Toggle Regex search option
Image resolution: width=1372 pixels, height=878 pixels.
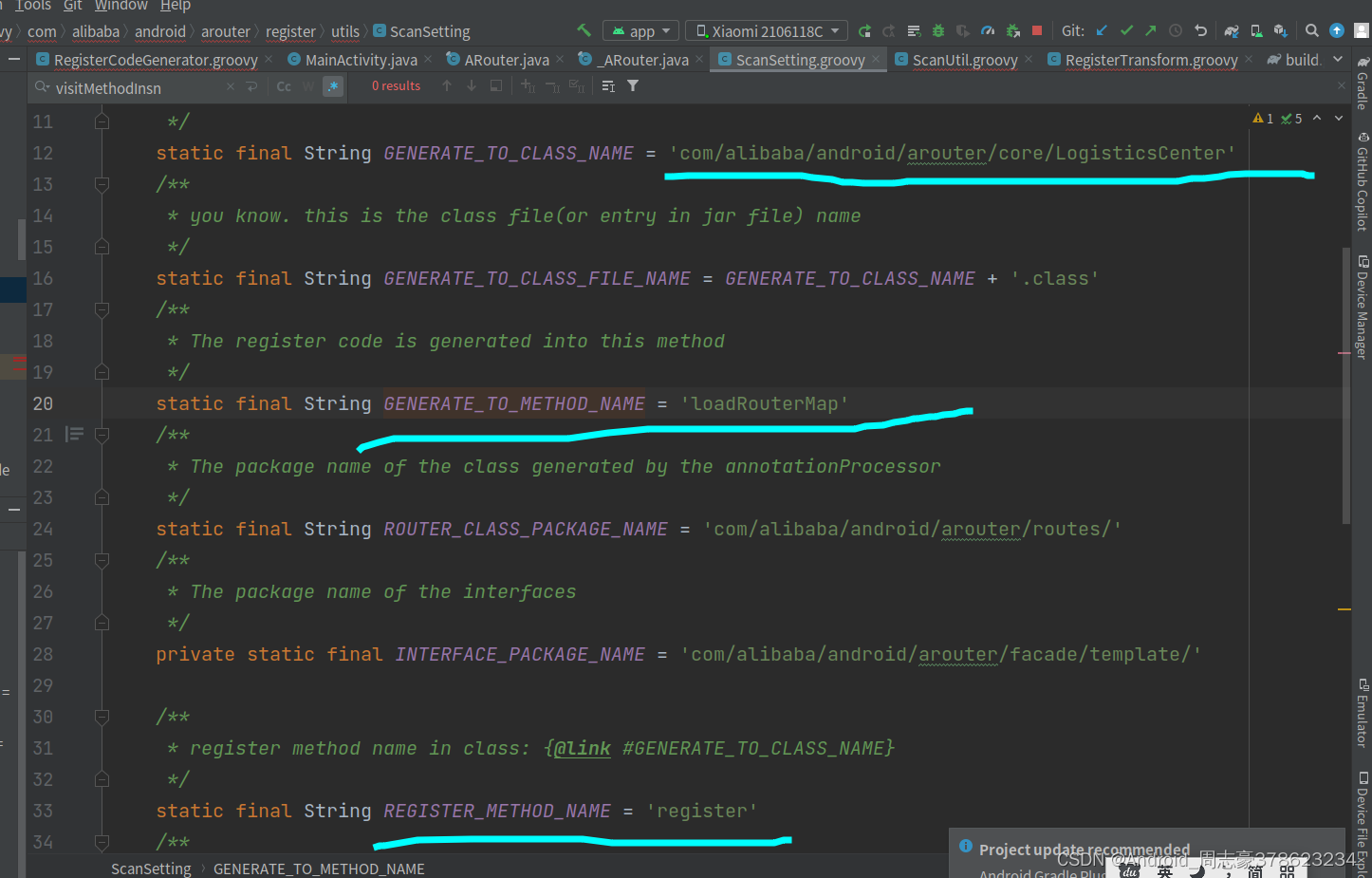click(x=333, y=86)
